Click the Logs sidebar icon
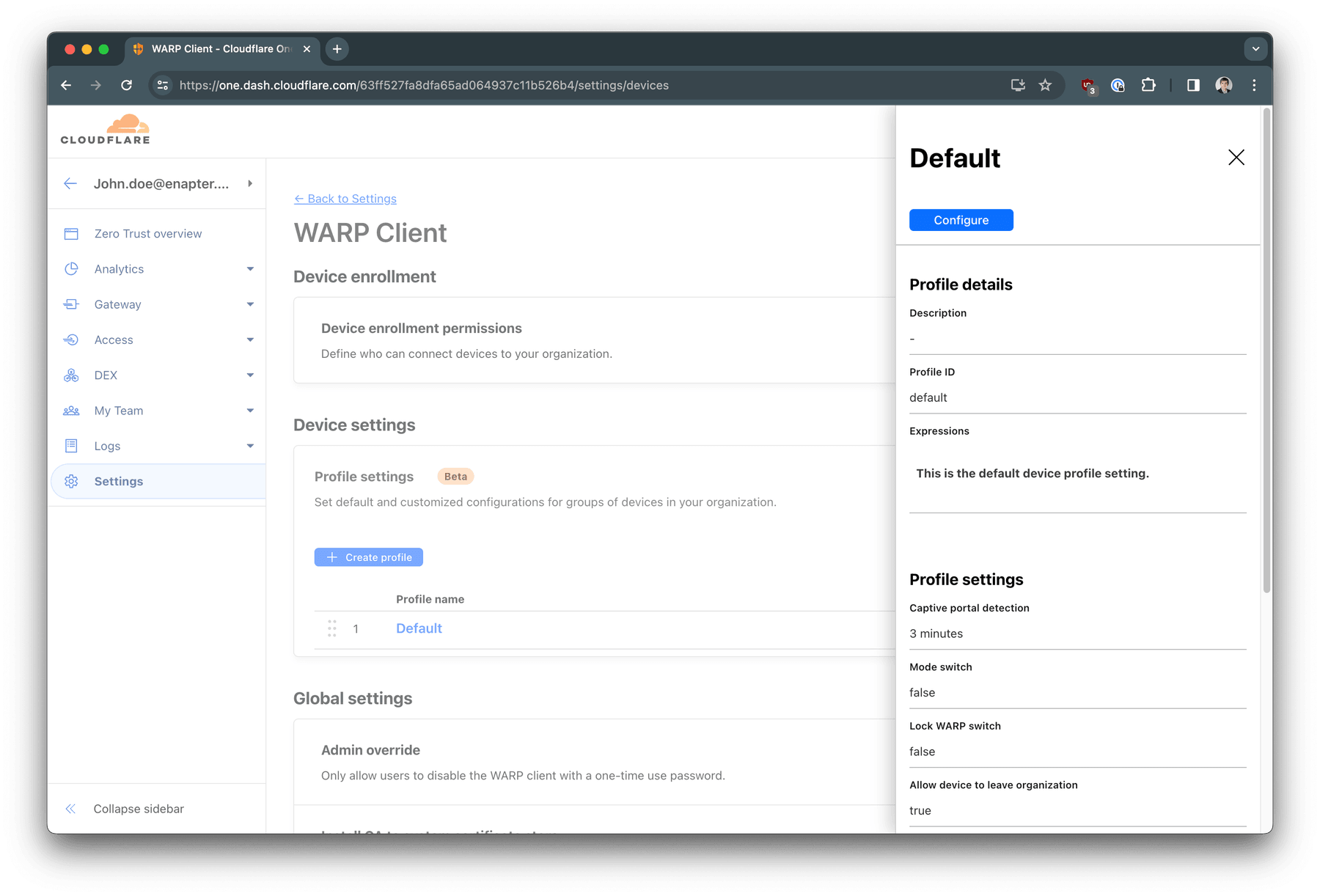Image resolution: width=1320 pixels, height=896 pixels. 71,445
